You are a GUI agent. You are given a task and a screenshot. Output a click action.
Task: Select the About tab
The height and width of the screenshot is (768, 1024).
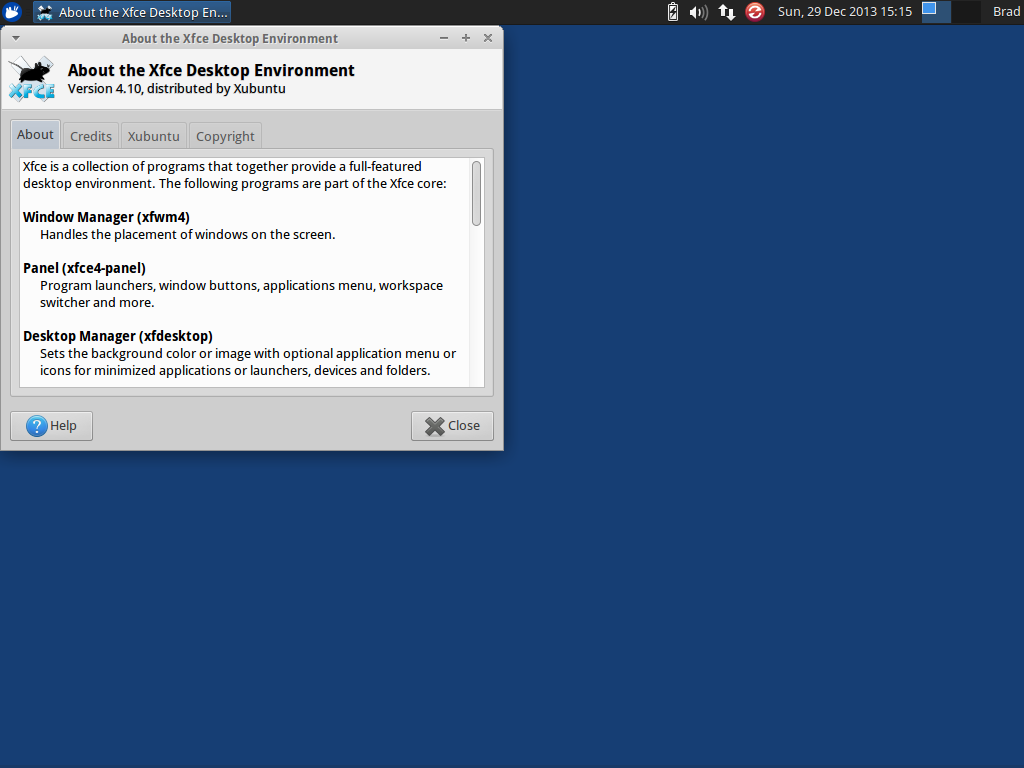[x=35, y=135]
